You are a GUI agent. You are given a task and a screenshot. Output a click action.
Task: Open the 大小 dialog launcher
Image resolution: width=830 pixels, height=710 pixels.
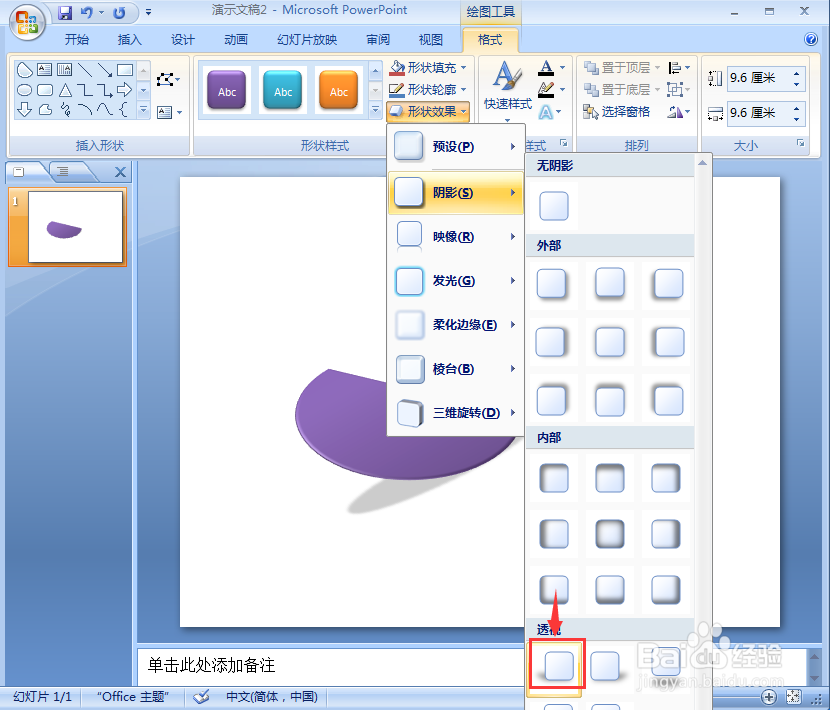click(800, 143)
